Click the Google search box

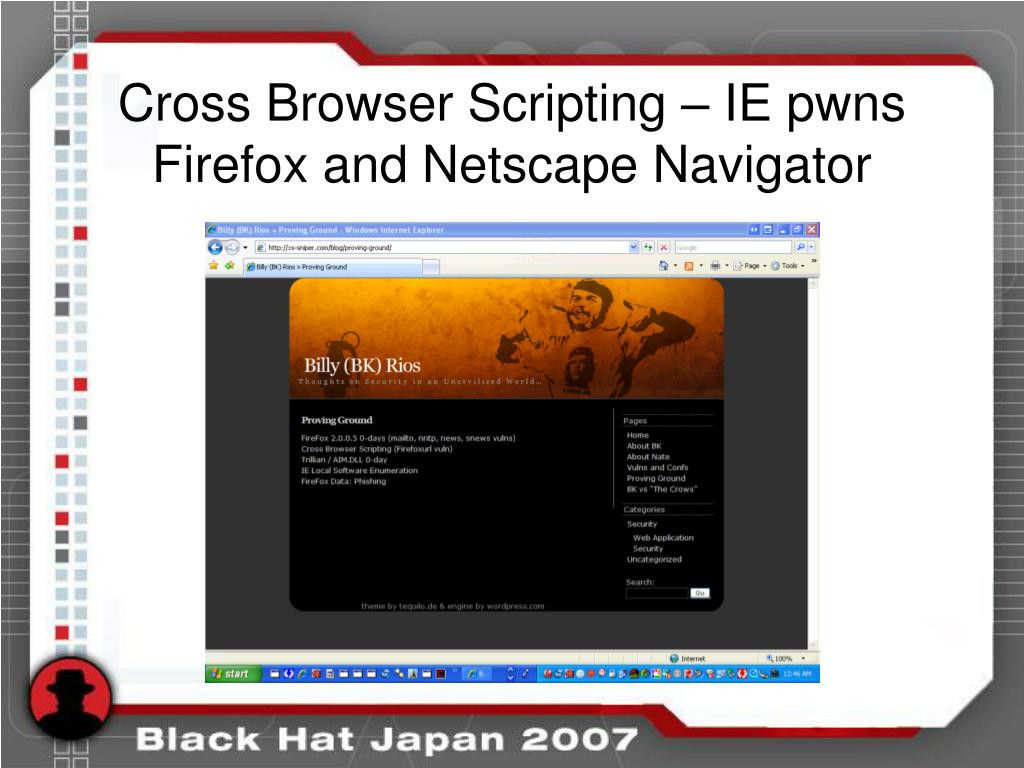click(x=733, y=248)
